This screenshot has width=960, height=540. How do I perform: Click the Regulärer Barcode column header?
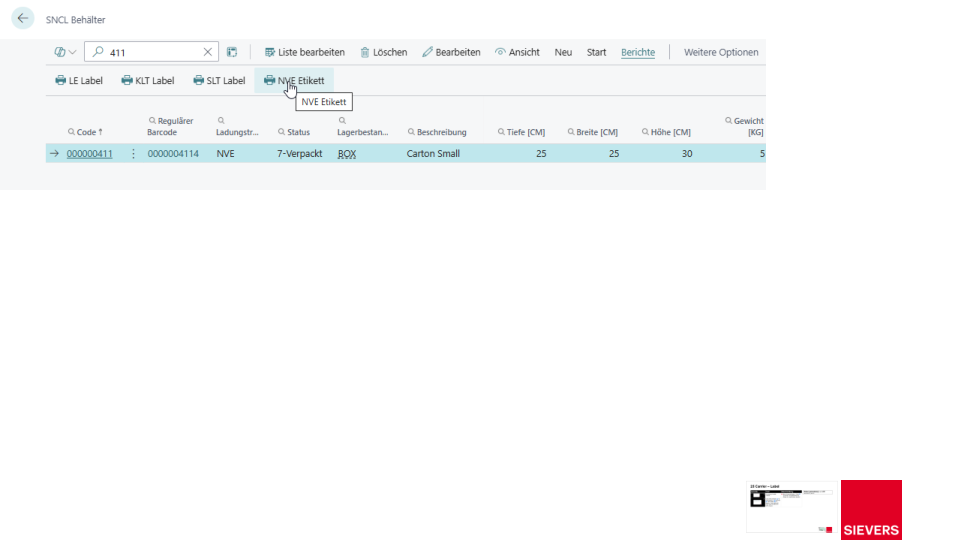pos(170,126)
